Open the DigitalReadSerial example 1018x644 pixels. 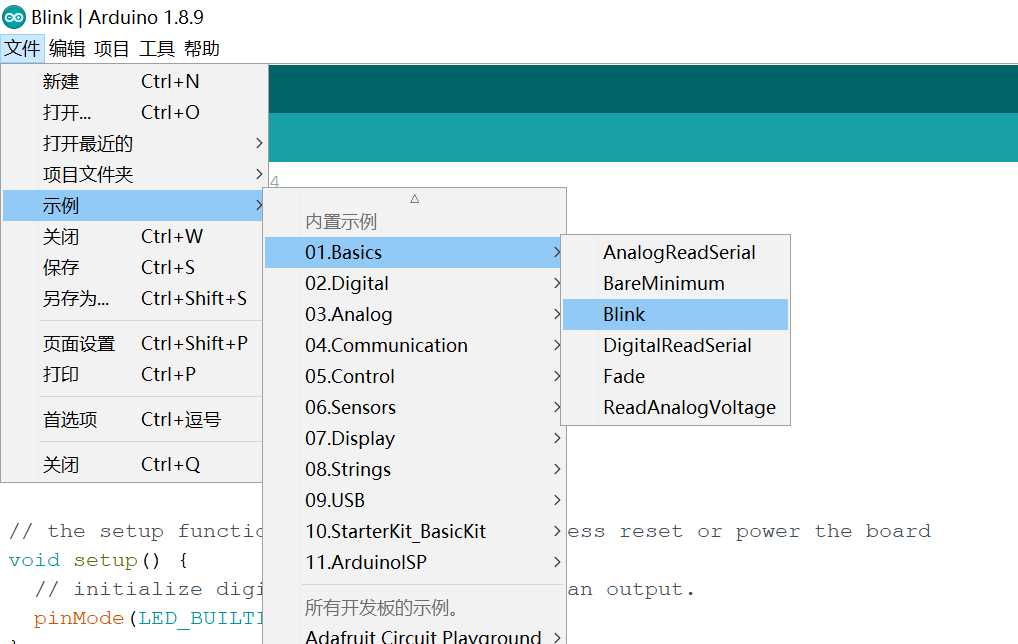tap(675, 345)
